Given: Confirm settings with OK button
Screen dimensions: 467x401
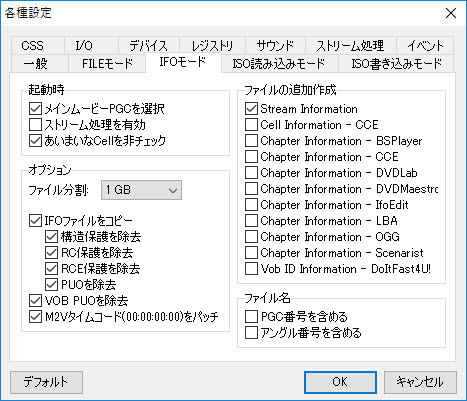Looking at the screenshot, I should [340, 382].
